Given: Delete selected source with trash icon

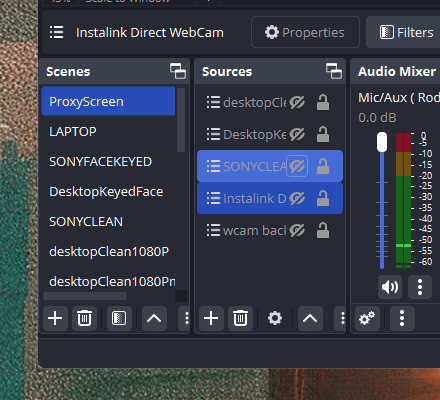Looking at the screenshot, I should click(240, 318).
